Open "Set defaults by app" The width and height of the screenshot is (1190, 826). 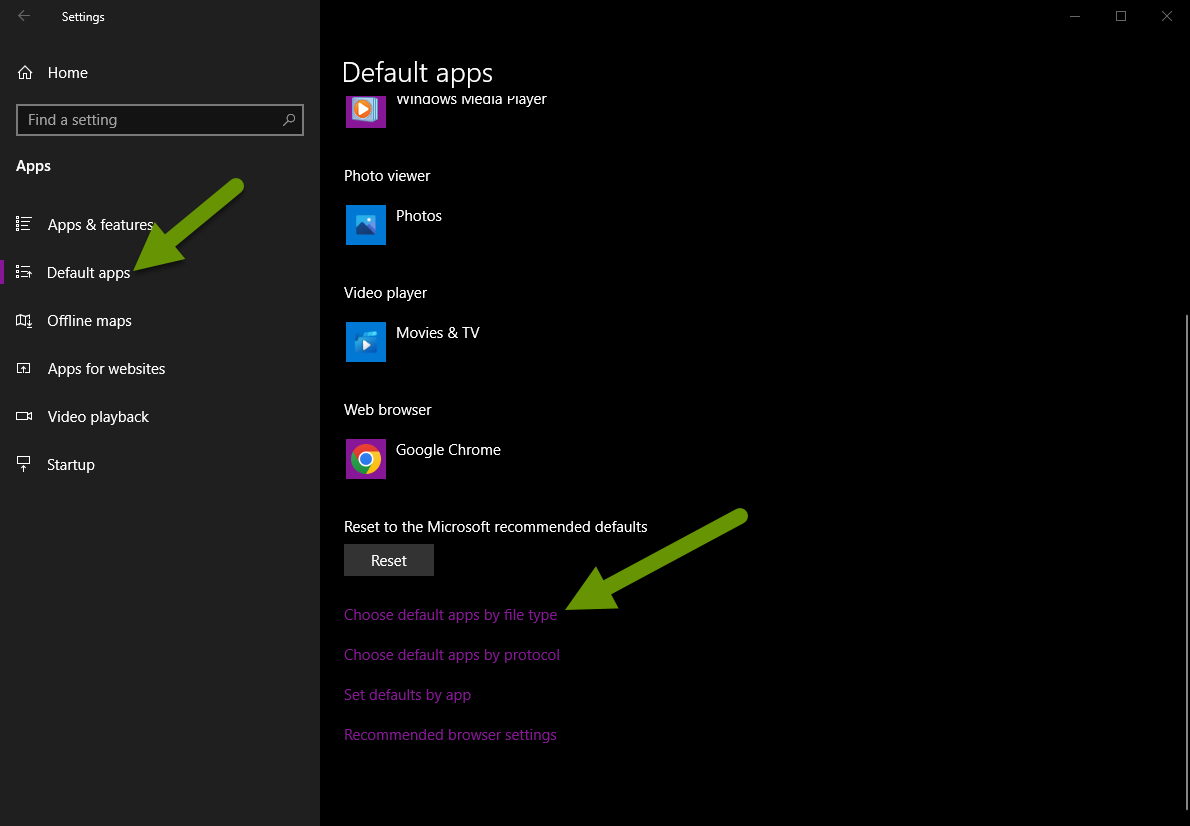(407, 694)
